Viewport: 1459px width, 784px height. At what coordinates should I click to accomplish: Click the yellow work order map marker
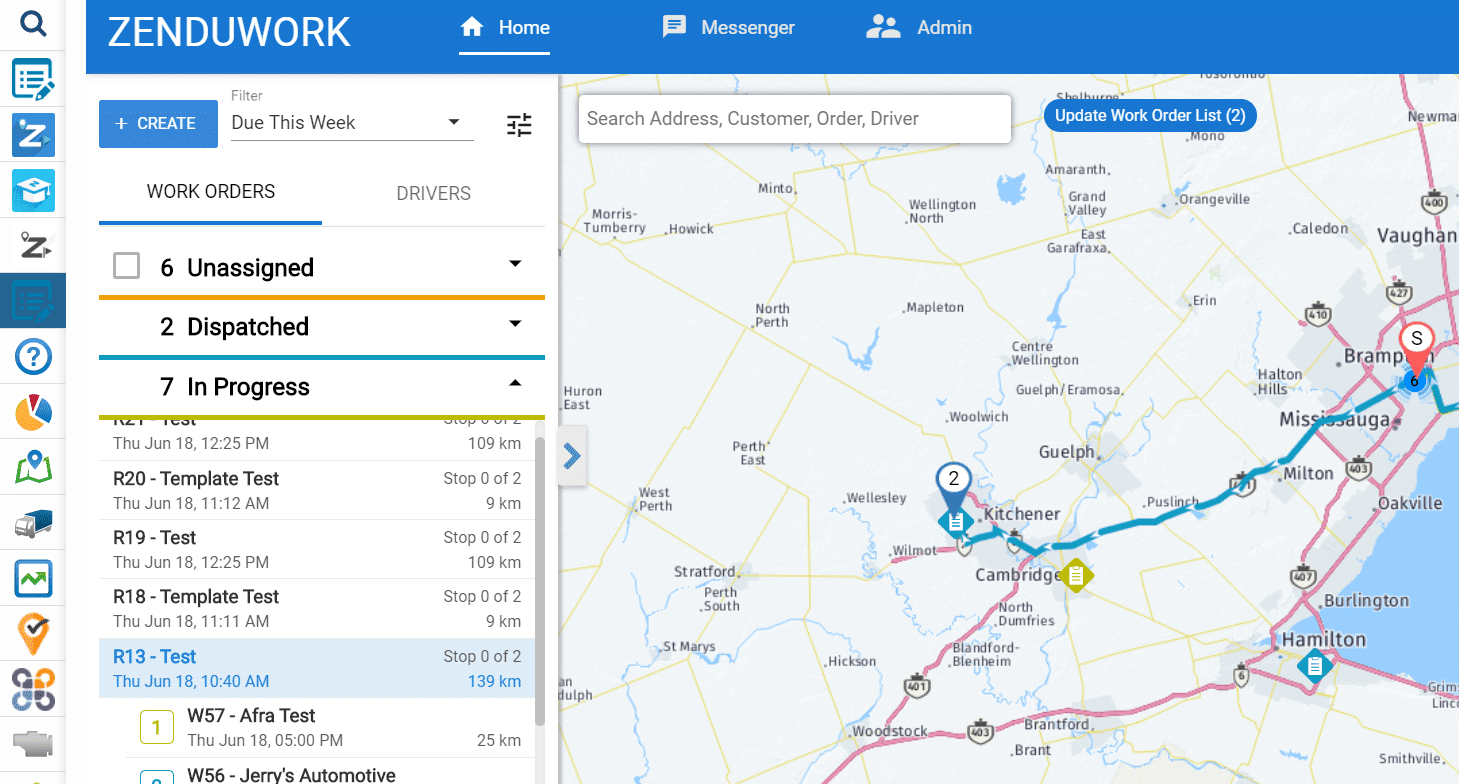tap(1076, 575)
